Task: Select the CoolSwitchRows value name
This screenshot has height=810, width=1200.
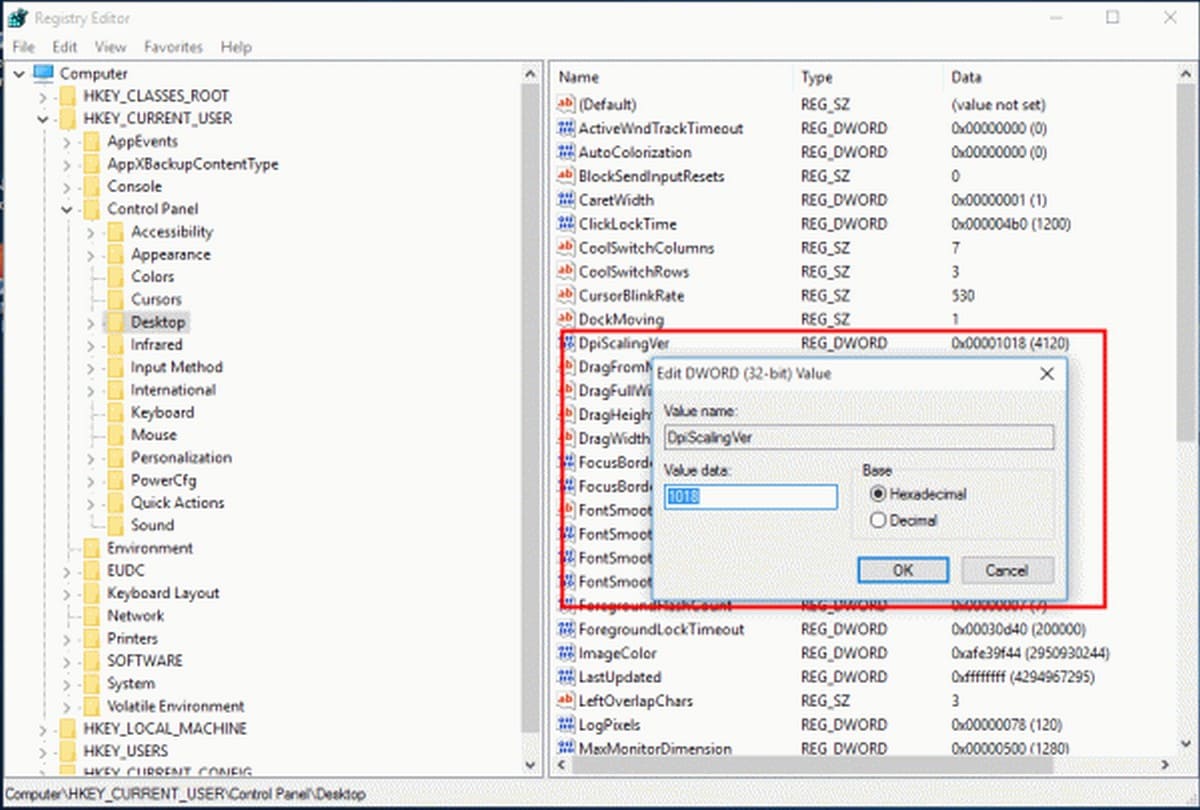Action: point(634,272)
